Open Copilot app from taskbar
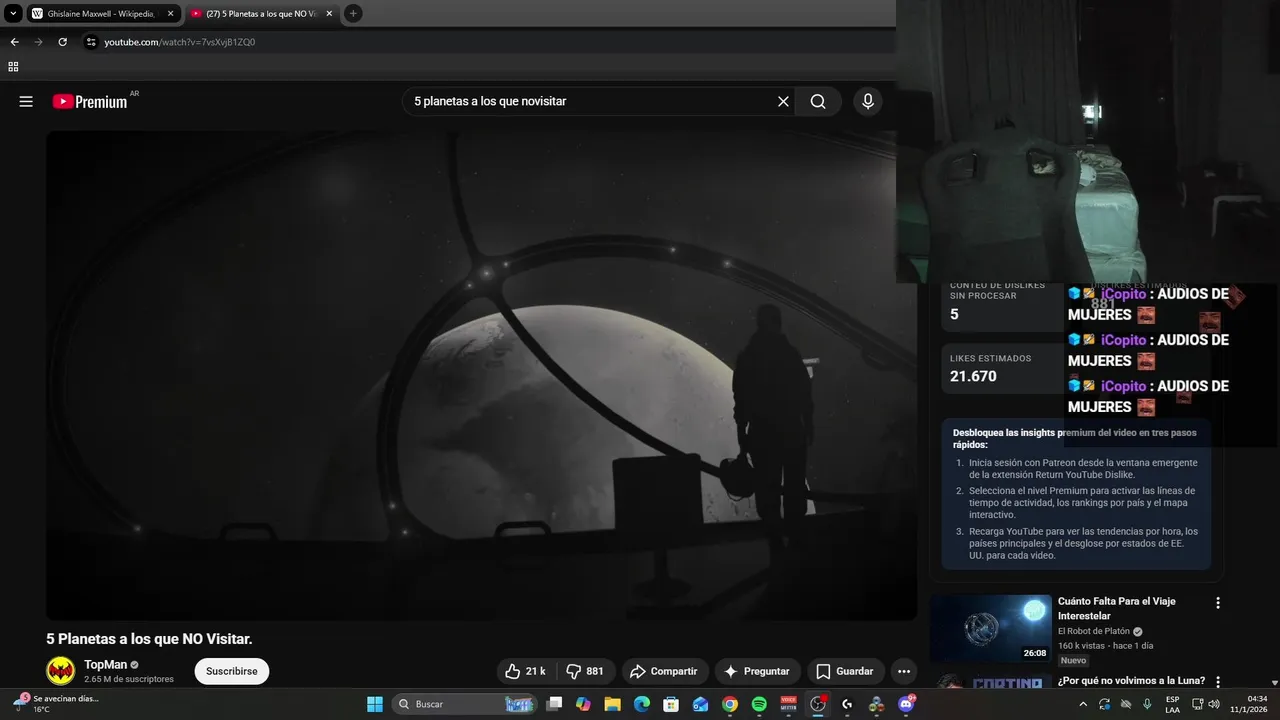The image size is (1280, 720). 583,704
